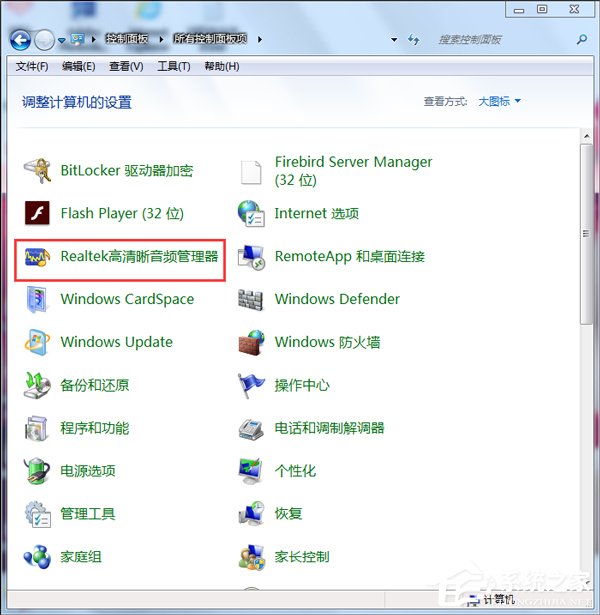The width and height of the screenshot is (600, 615).
Task: Click the RemoteApp 和桌面连接 icon
Action: pos(251,257)
